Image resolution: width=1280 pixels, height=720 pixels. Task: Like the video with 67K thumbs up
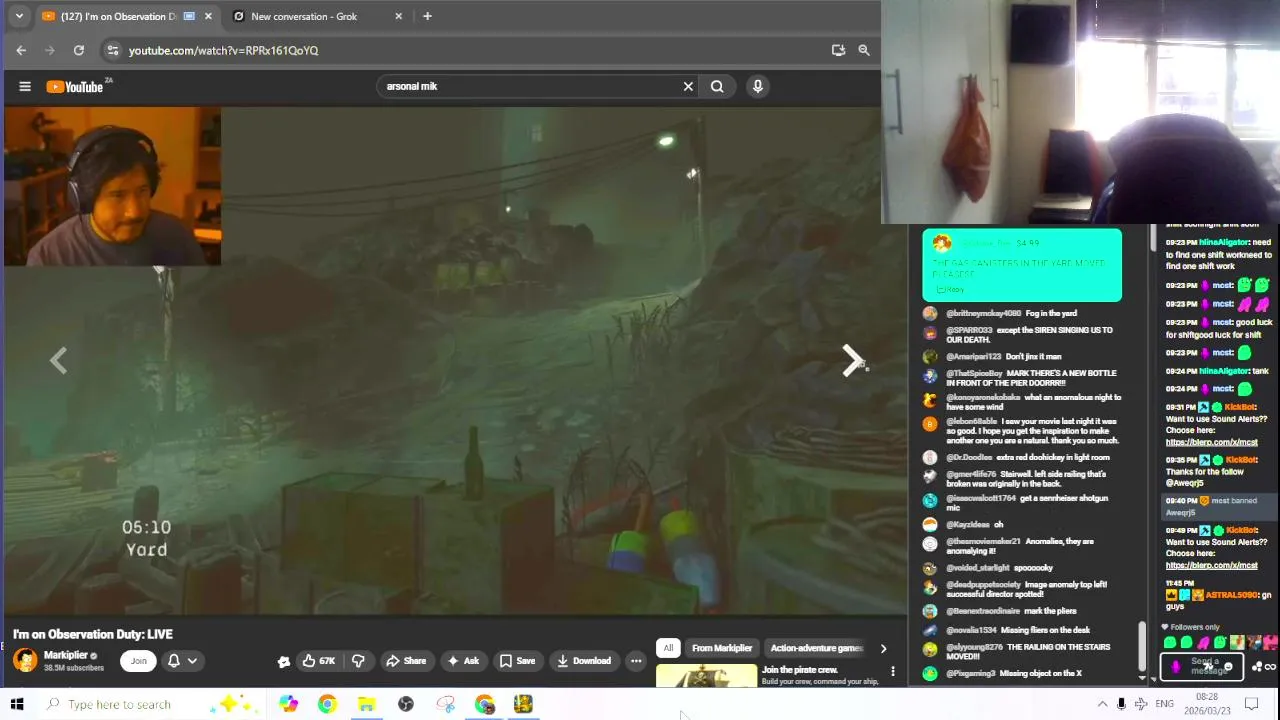(319, 661)
